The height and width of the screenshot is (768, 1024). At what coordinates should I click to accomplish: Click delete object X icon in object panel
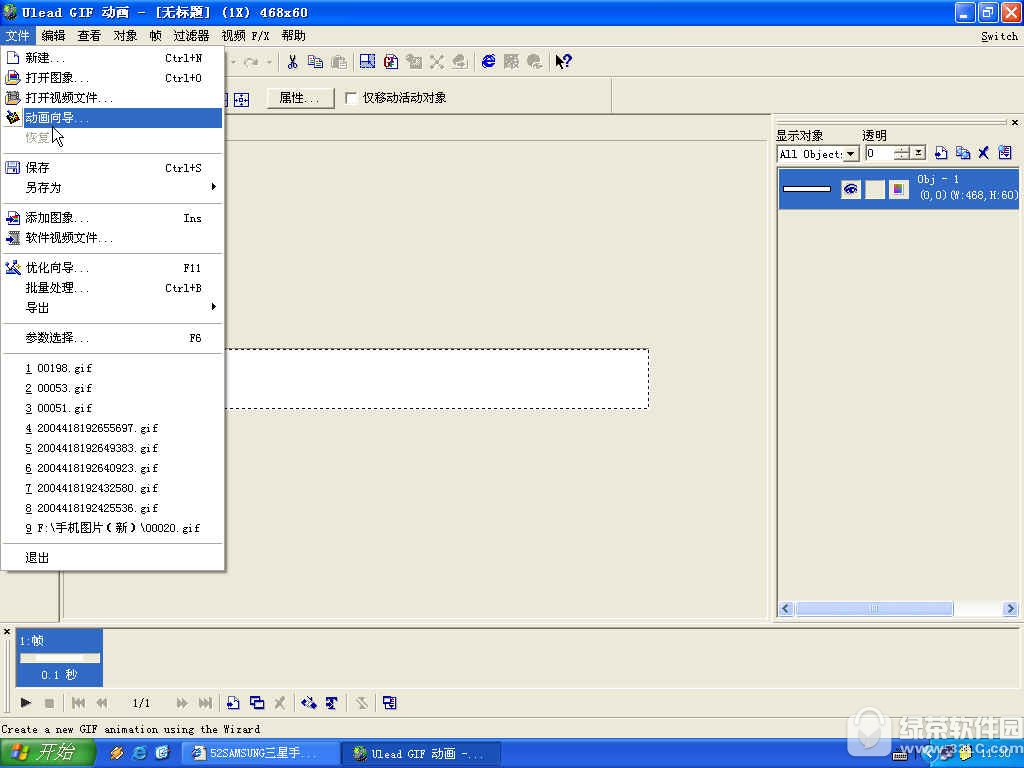984,153
